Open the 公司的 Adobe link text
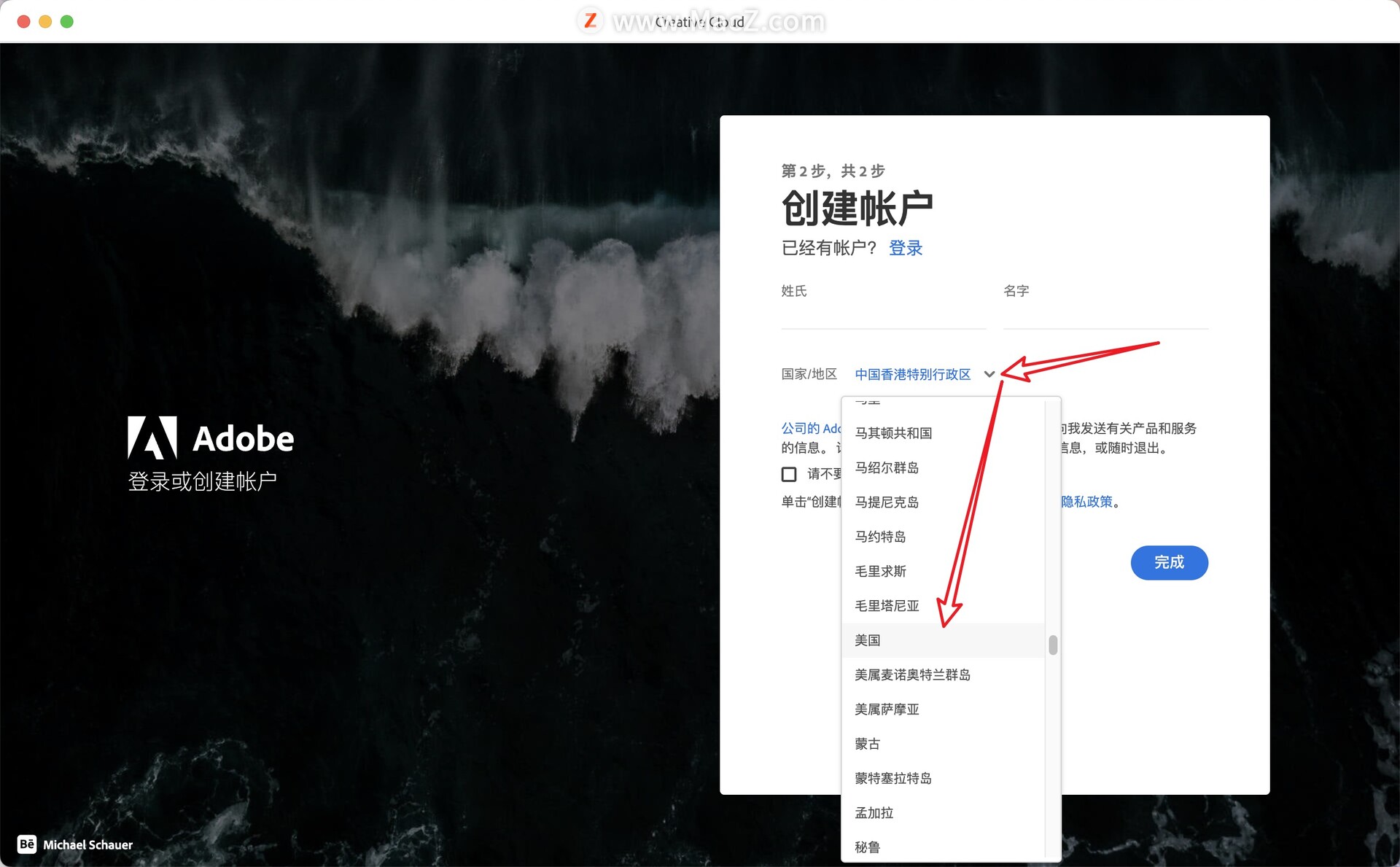 [x=811, y=428]
